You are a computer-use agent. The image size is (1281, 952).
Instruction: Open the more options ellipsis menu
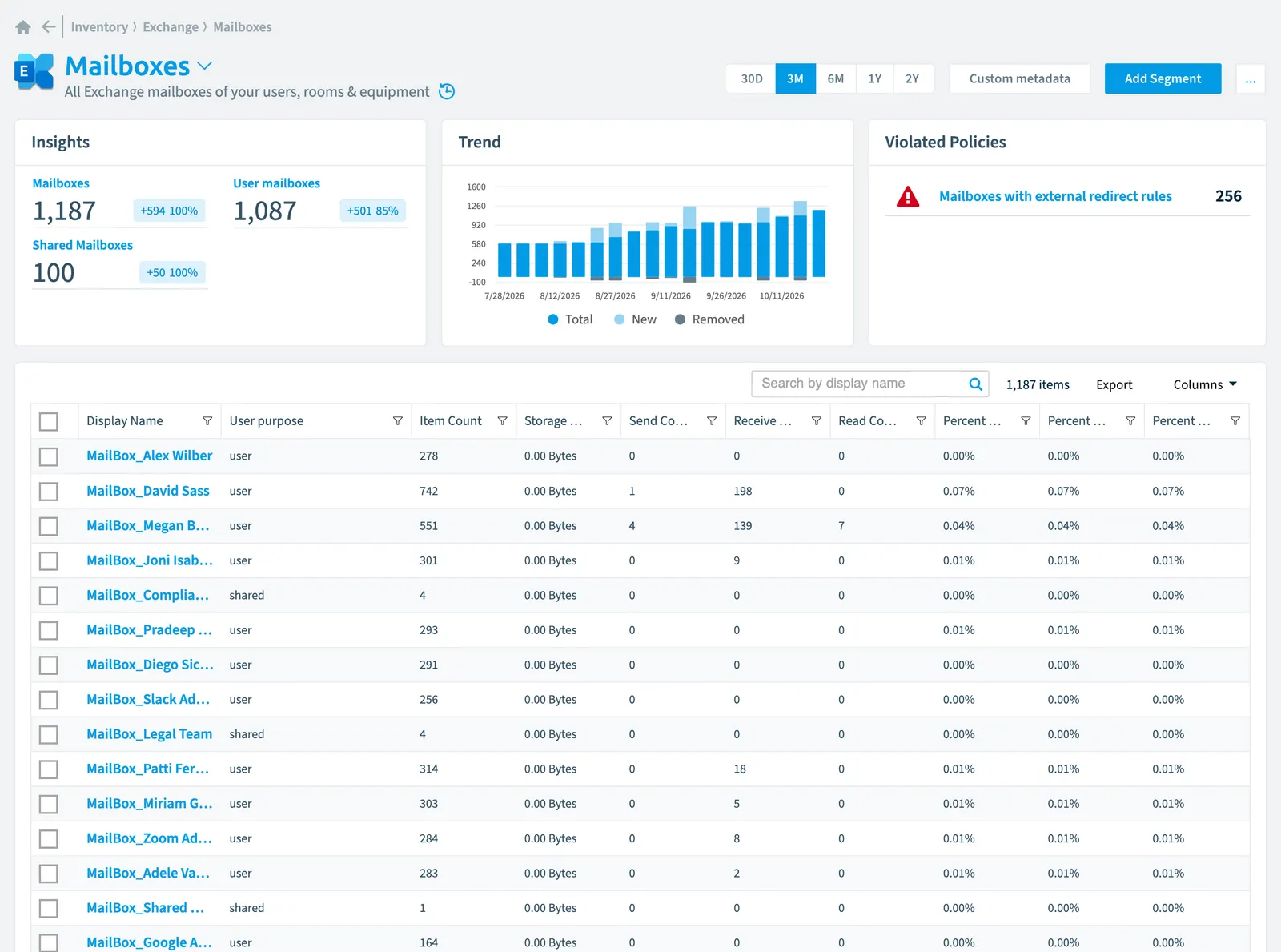tap(1251, 79)
